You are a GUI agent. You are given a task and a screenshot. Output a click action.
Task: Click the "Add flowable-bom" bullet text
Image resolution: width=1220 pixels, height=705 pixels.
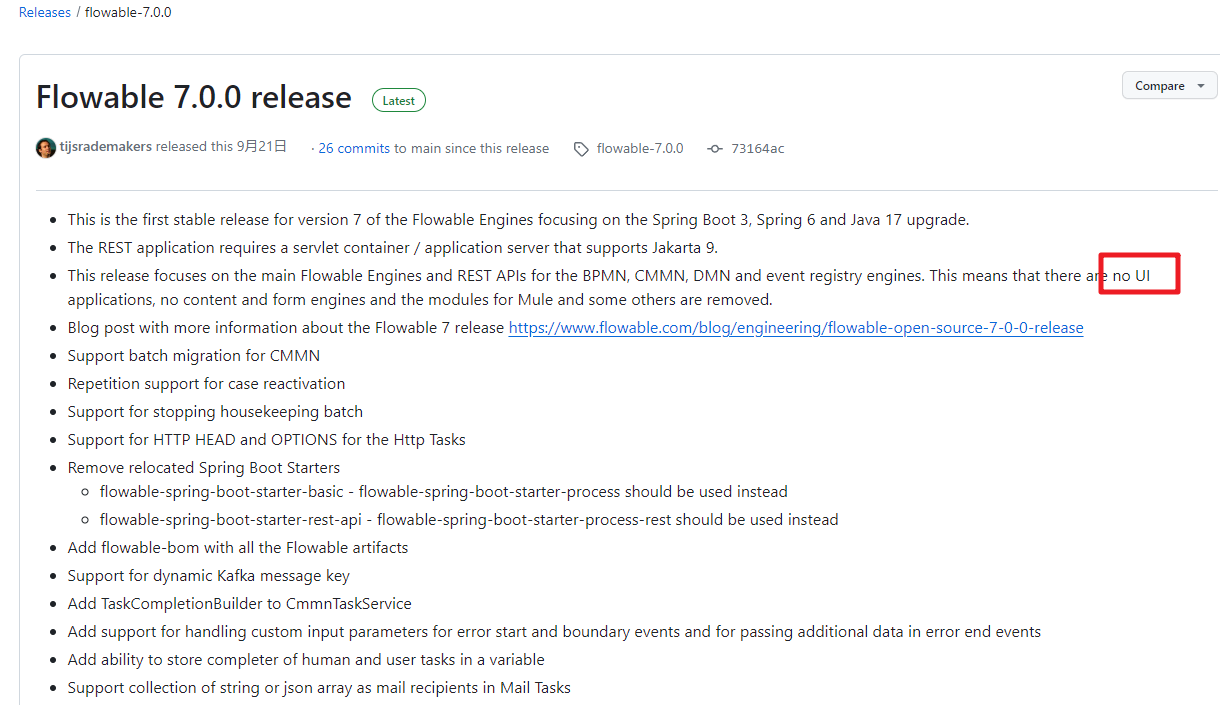tap(238, 548)
